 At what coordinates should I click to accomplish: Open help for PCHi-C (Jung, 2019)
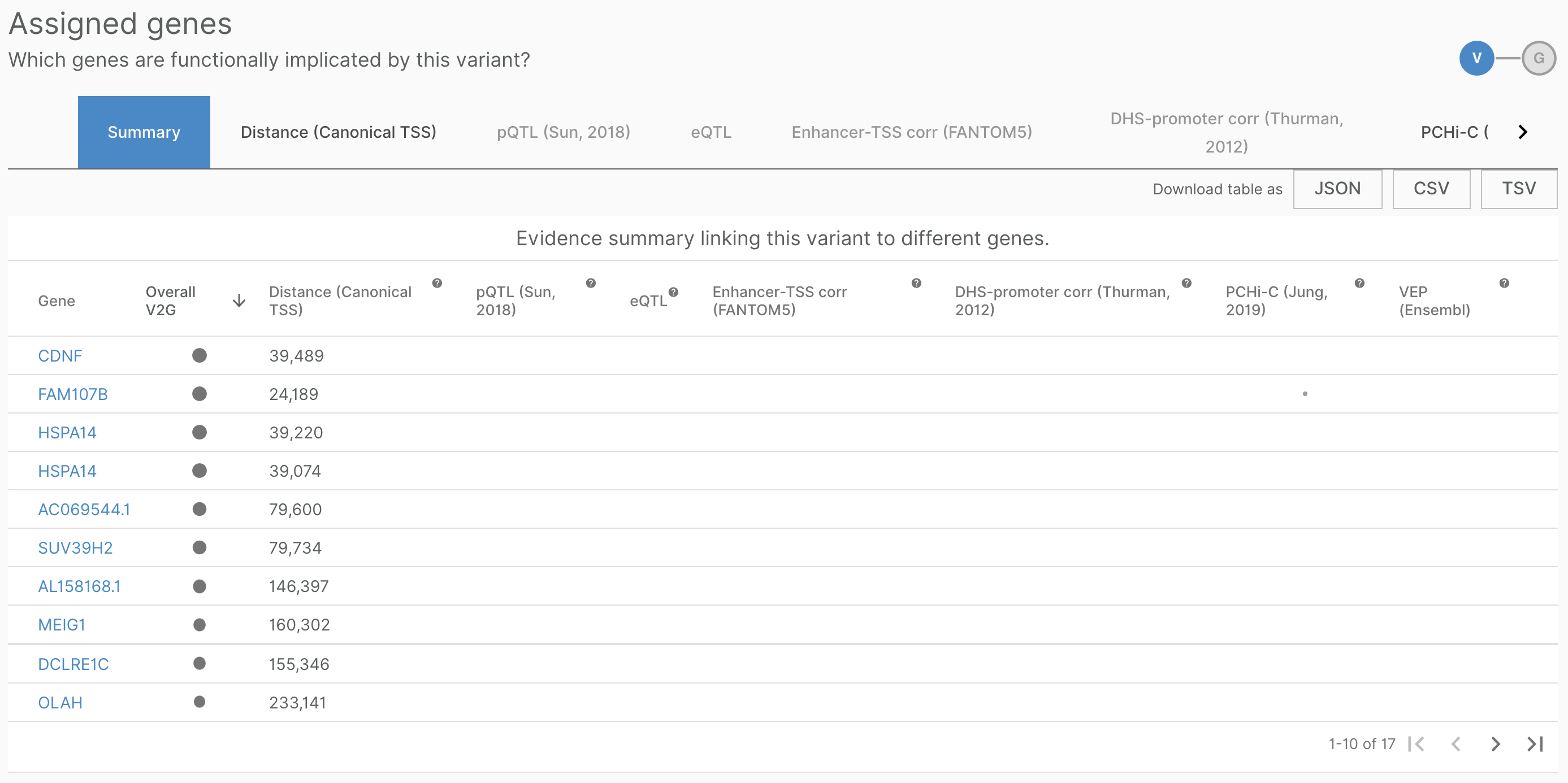click(x=1360, y=282)
